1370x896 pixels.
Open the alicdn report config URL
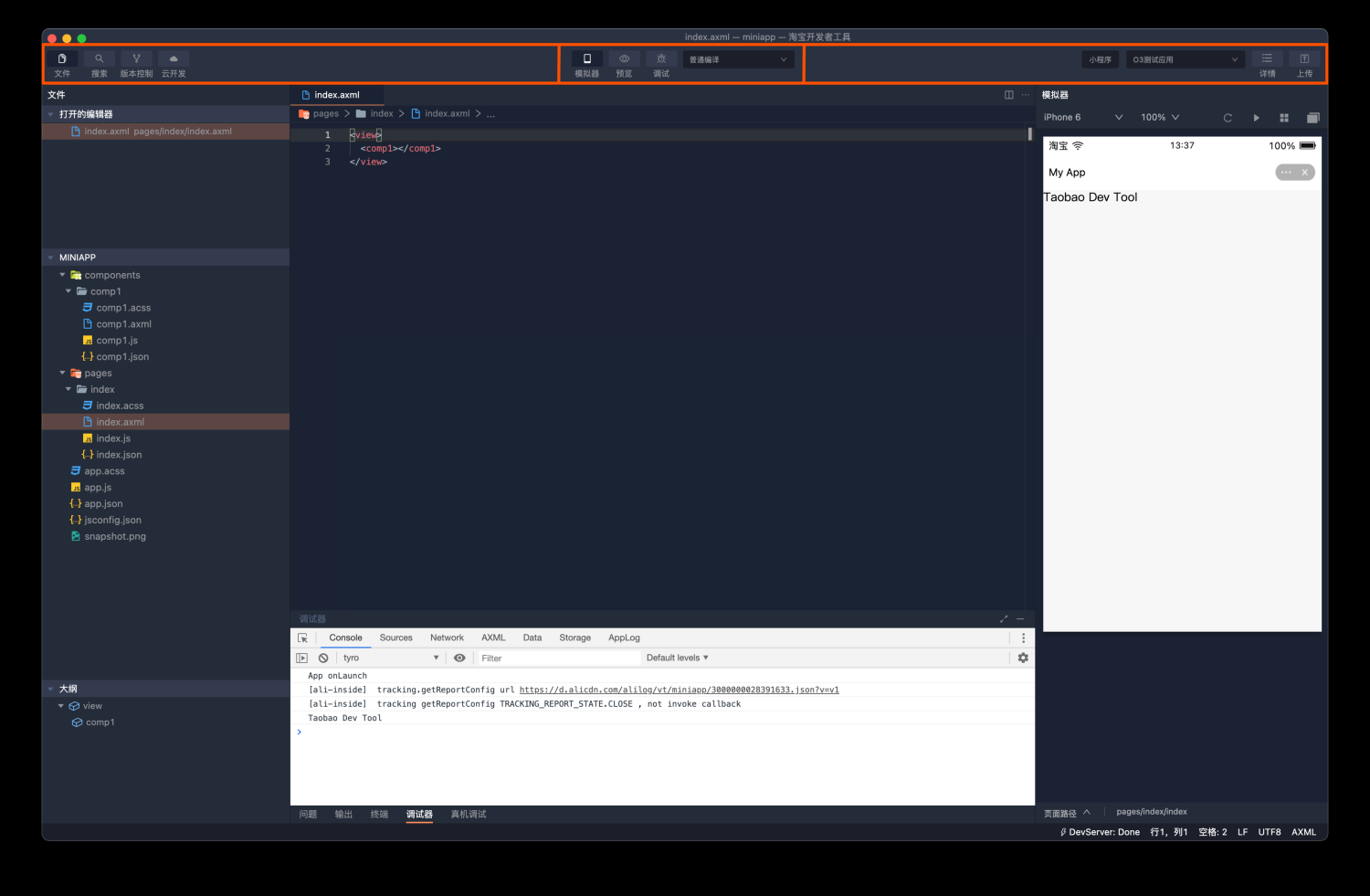click(x=679, y=690)
